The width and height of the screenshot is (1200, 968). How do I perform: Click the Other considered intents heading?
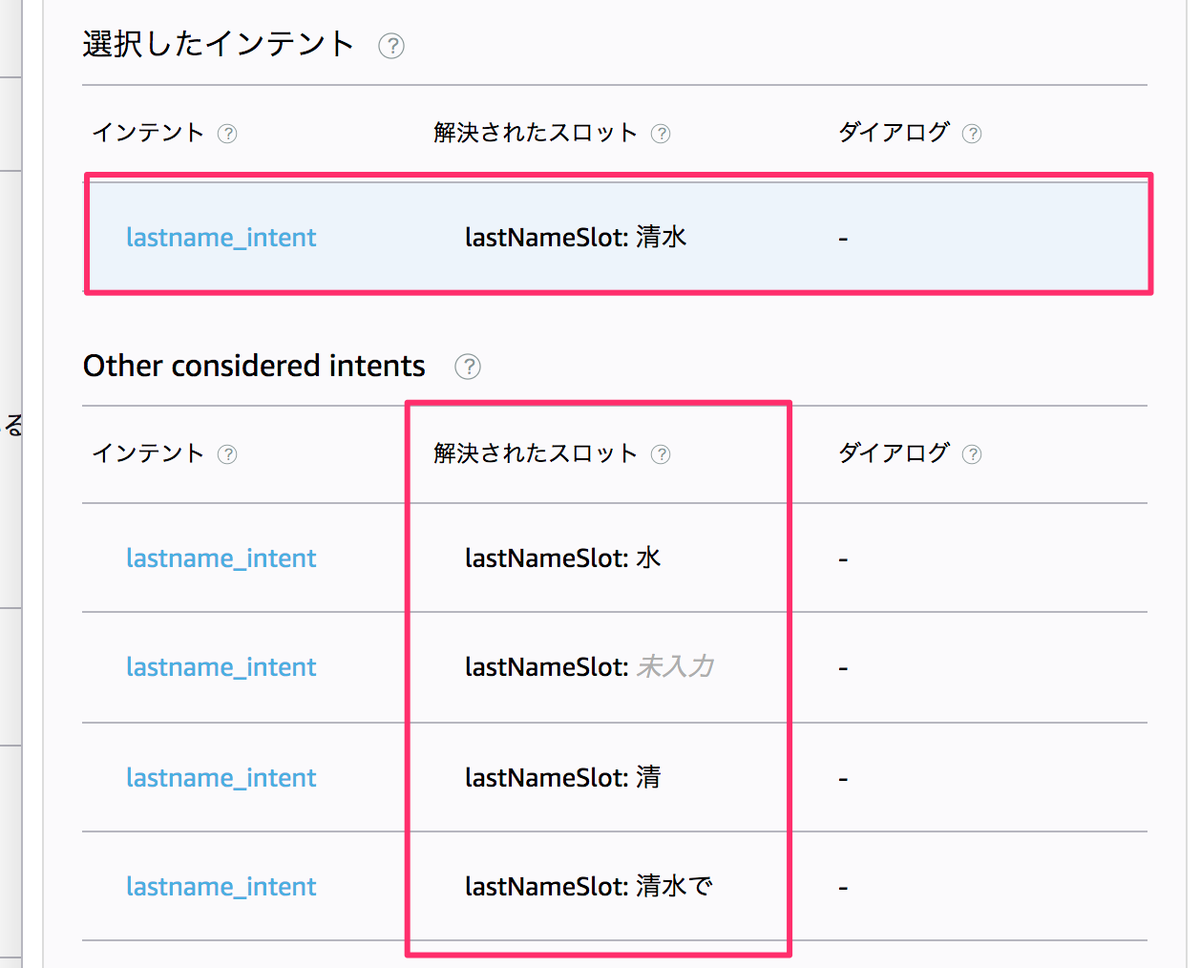coord(254,366)
